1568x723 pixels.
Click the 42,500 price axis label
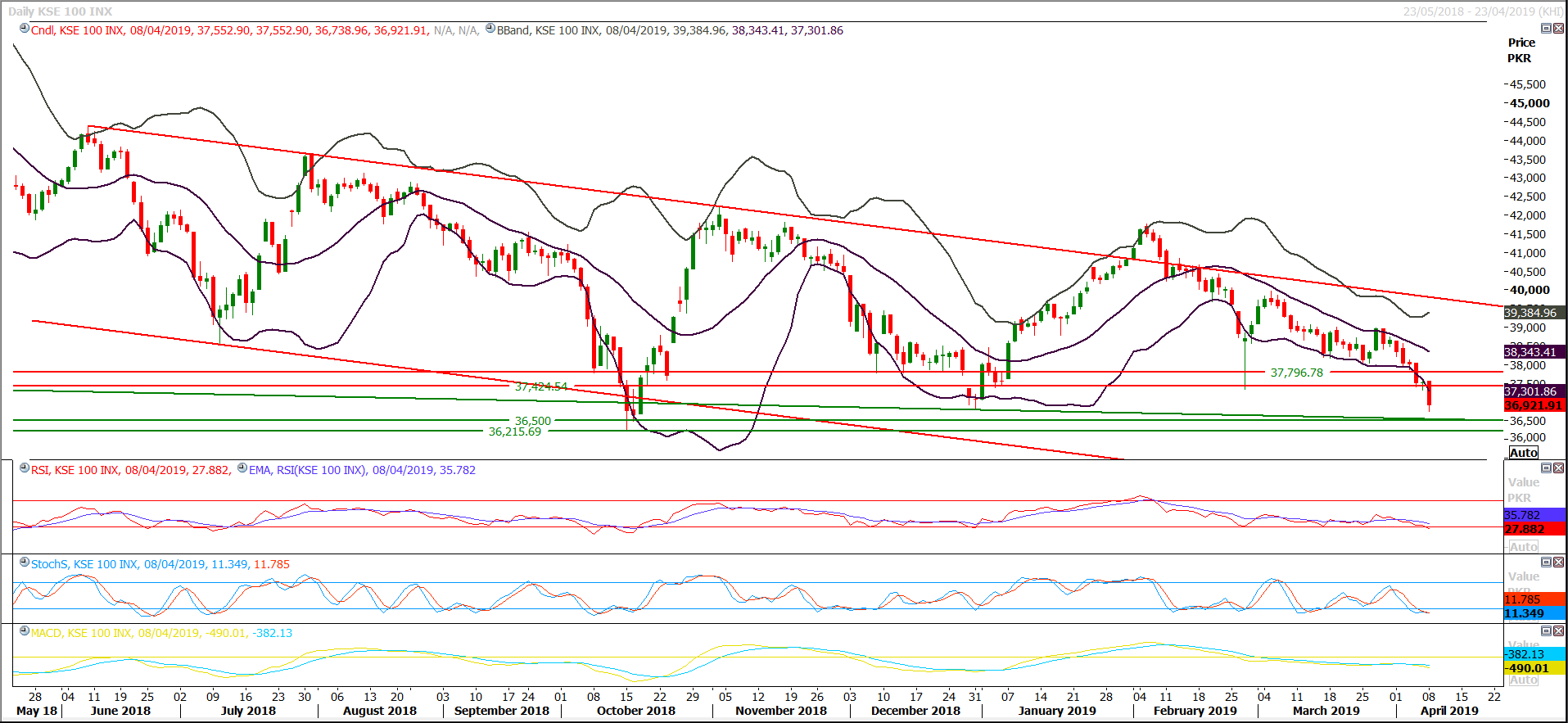coord(1528,197)
